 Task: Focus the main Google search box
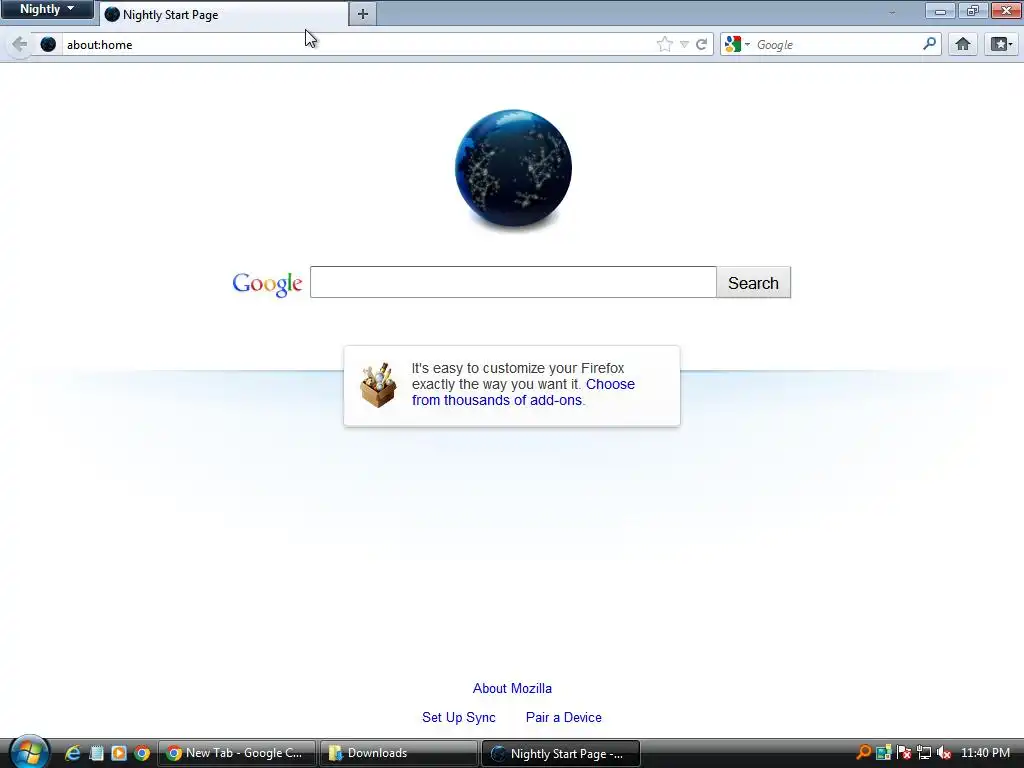(x=513, y=282)
